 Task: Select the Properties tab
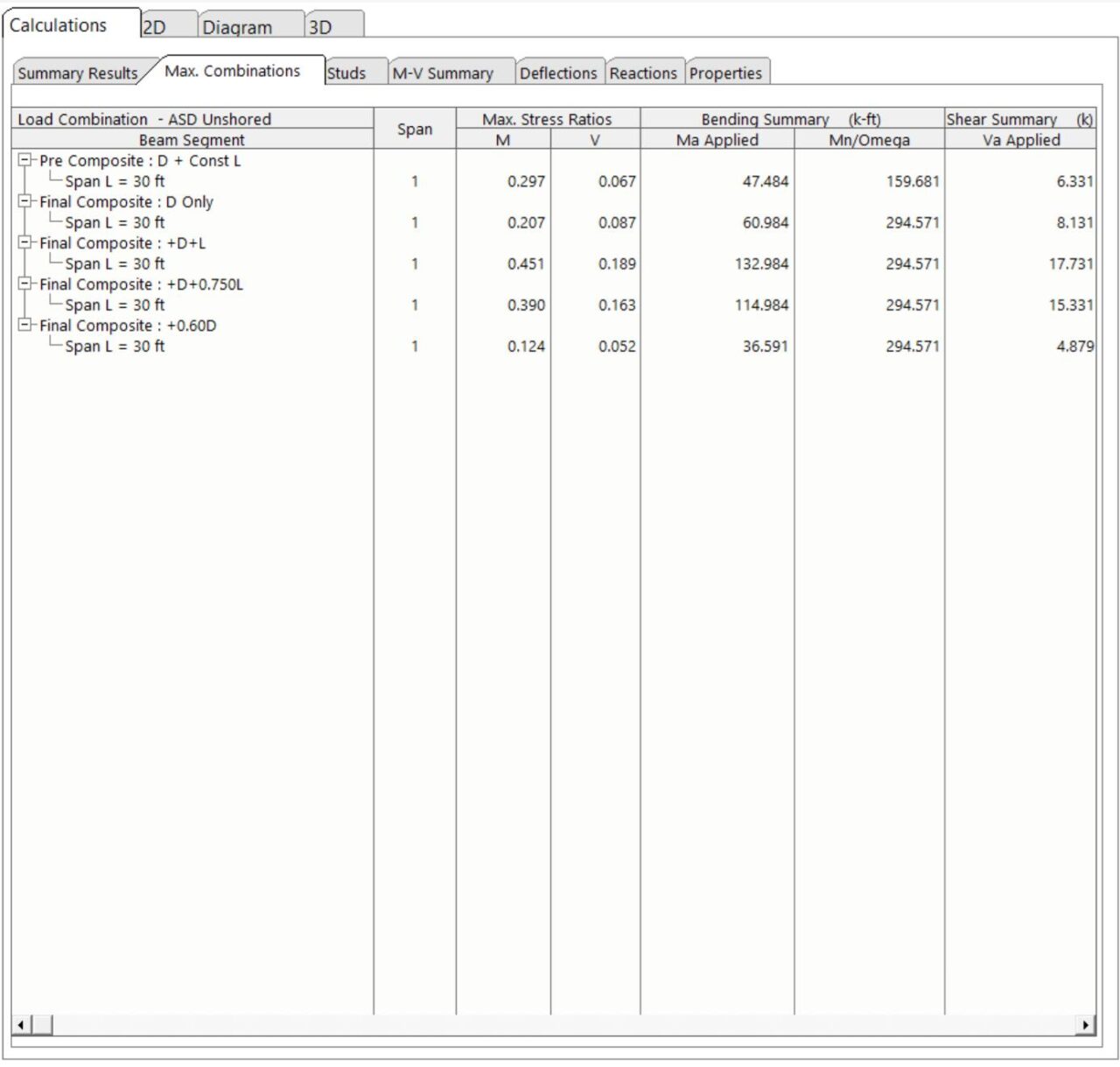click(725, 74)
